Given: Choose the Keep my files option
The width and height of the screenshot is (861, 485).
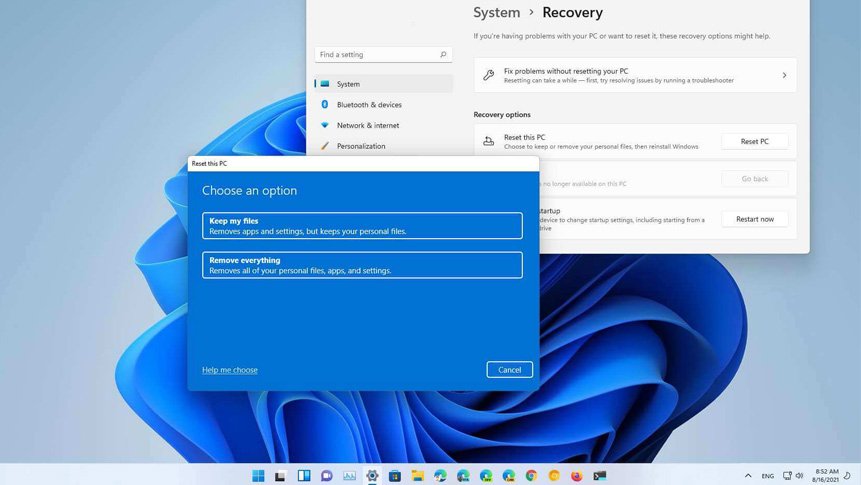Looking at the screenshot, I should [362, 226].
